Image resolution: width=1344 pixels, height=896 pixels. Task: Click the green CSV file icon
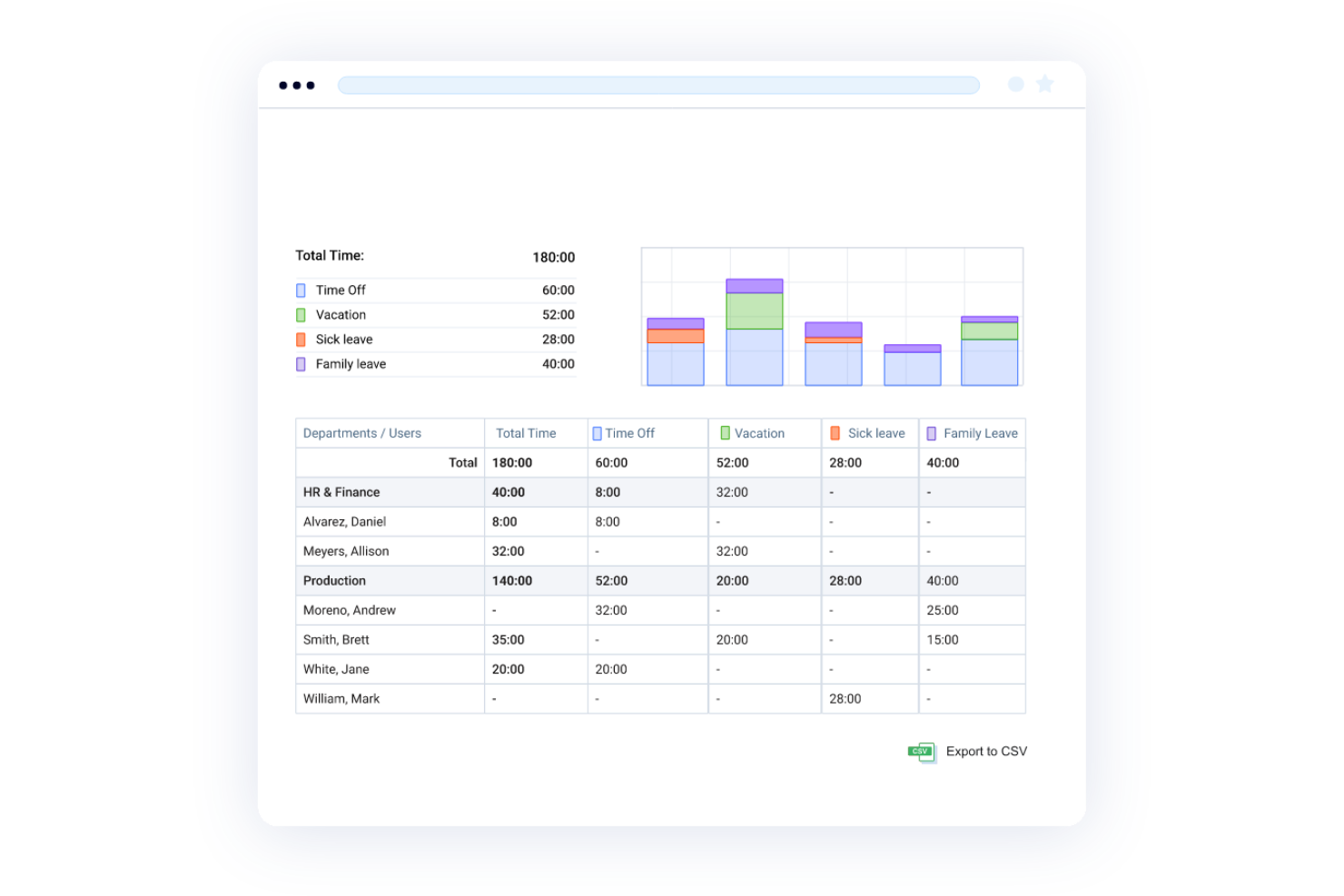tap(922, 752)
